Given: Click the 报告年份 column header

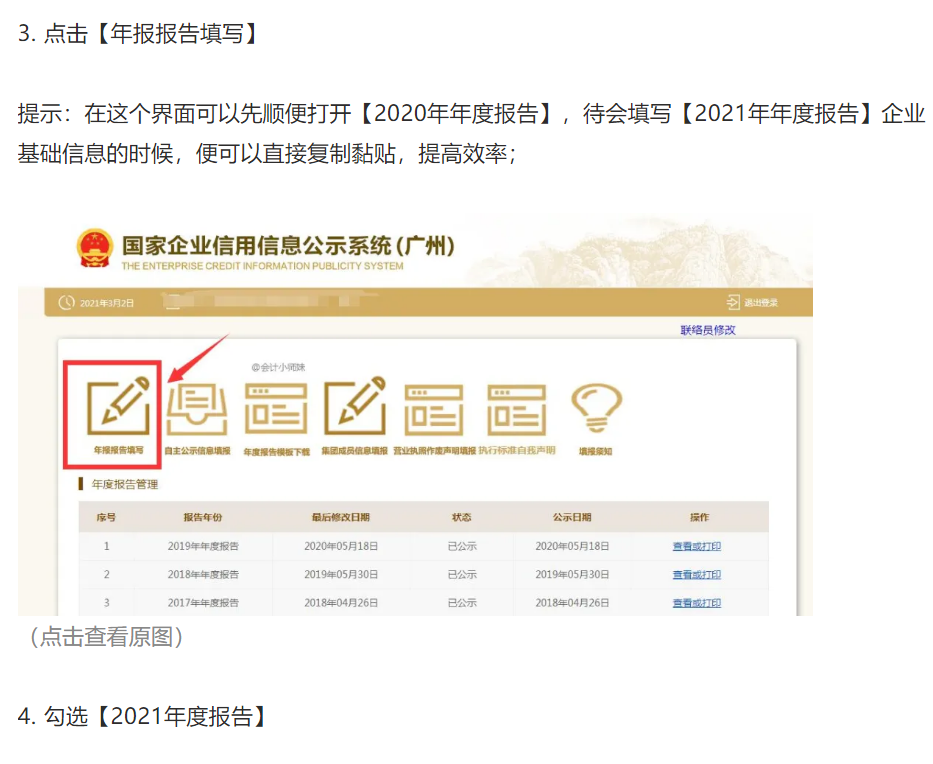Looking at the screenshot, I should tap(203, 517).
